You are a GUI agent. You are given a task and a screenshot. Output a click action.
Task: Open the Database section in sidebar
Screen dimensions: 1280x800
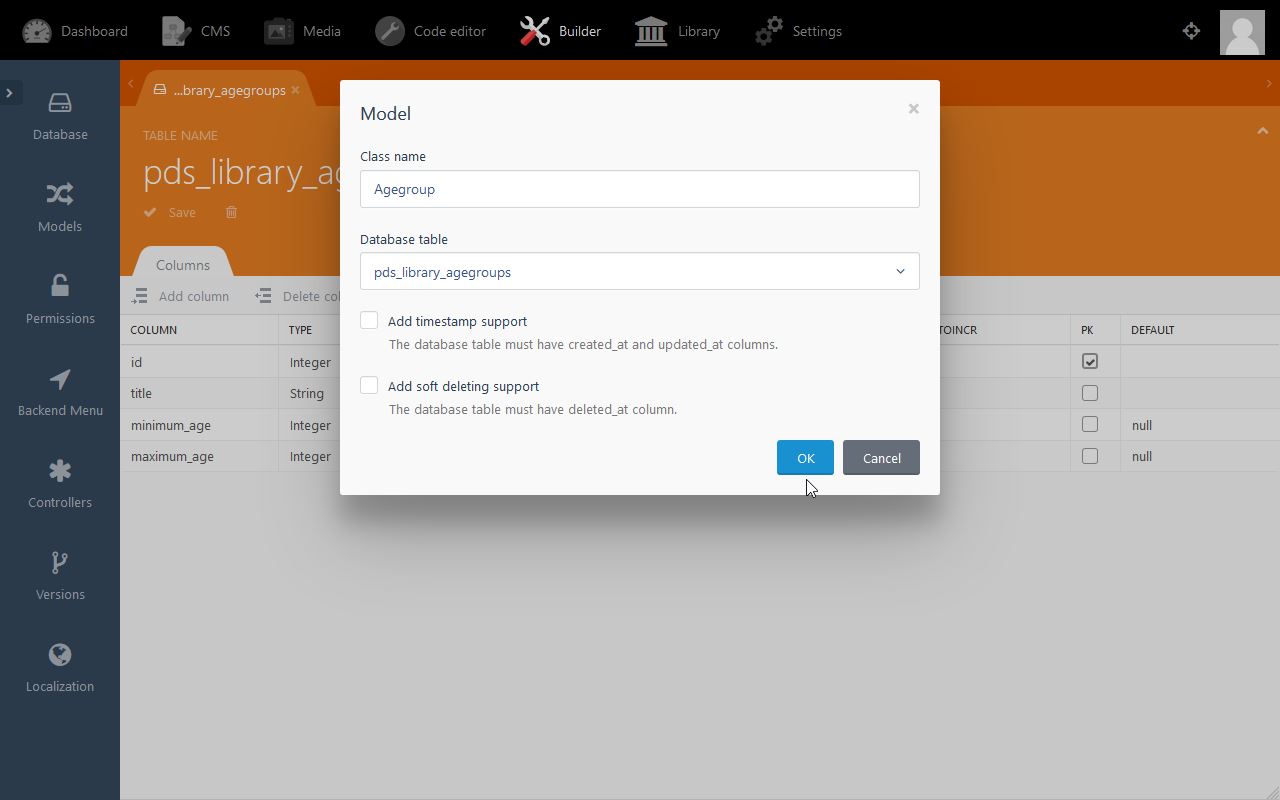[60, 116]
